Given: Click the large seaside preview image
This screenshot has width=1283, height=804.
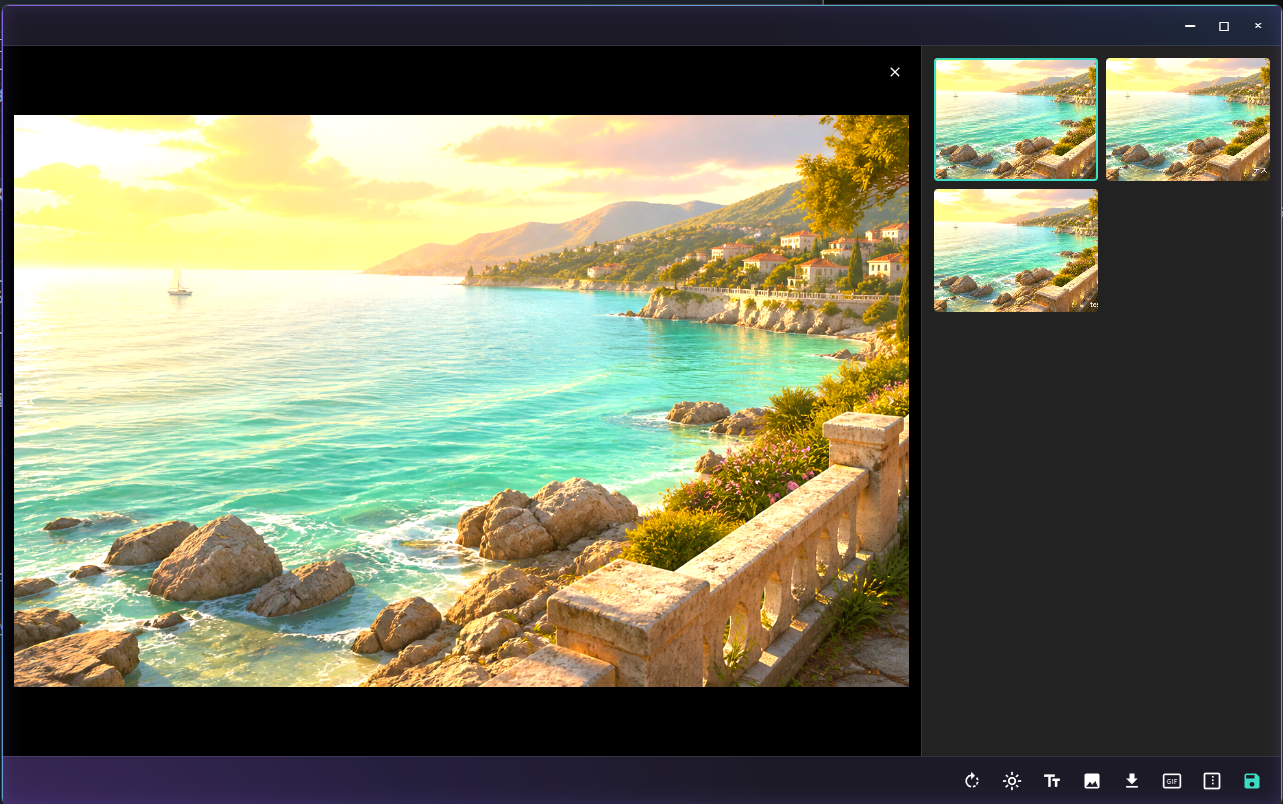Looking at the screenshot, I should click(461, 400).
